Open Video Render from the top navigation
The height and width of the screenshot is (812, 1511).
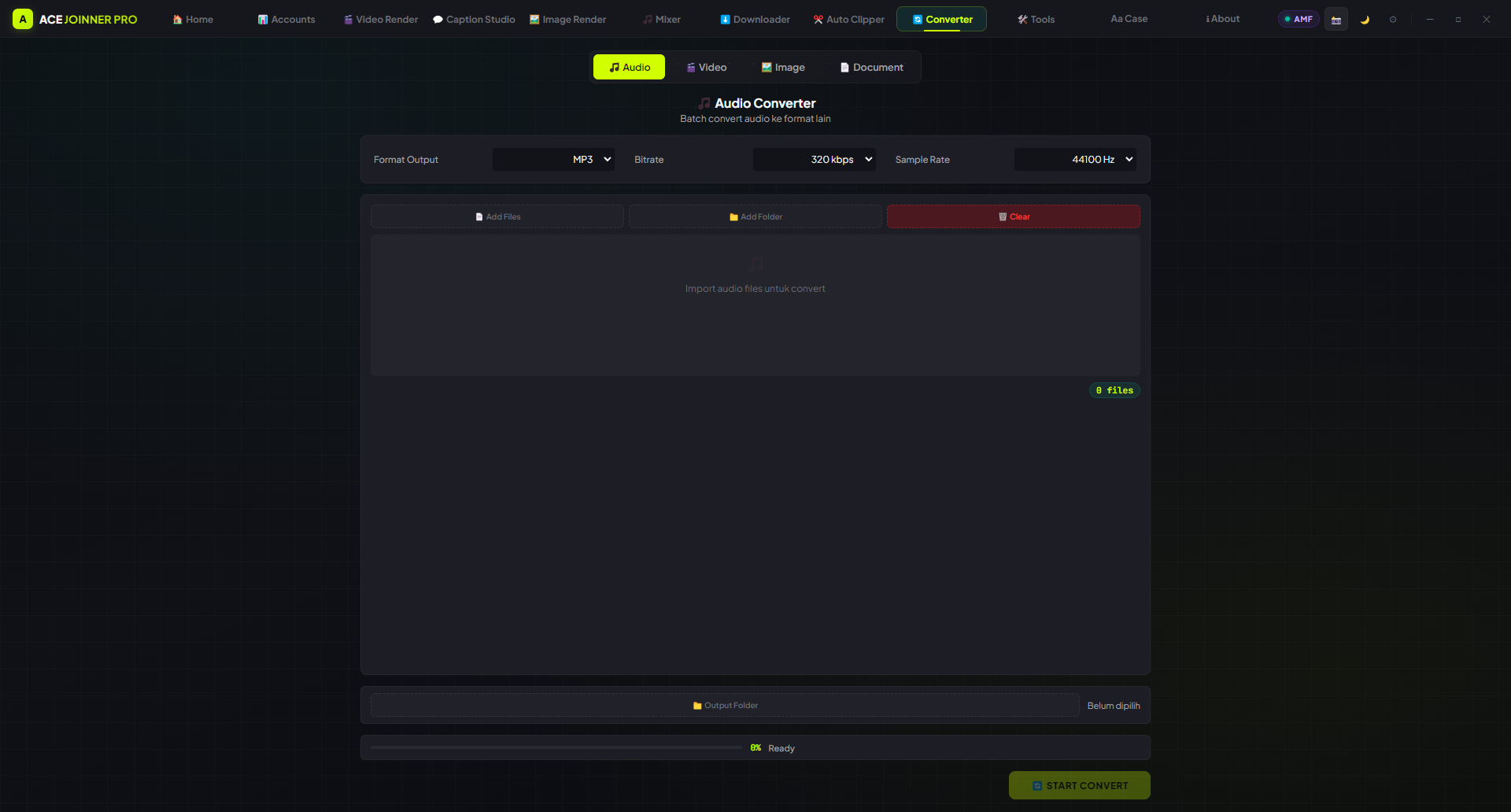pyautogui.click(x=381, y=19)
